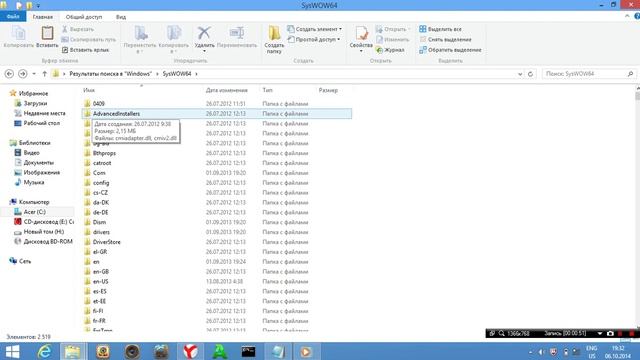Open the Windows Start button
The width and height of the screenshot is (640, 360).
coord(12,351)
